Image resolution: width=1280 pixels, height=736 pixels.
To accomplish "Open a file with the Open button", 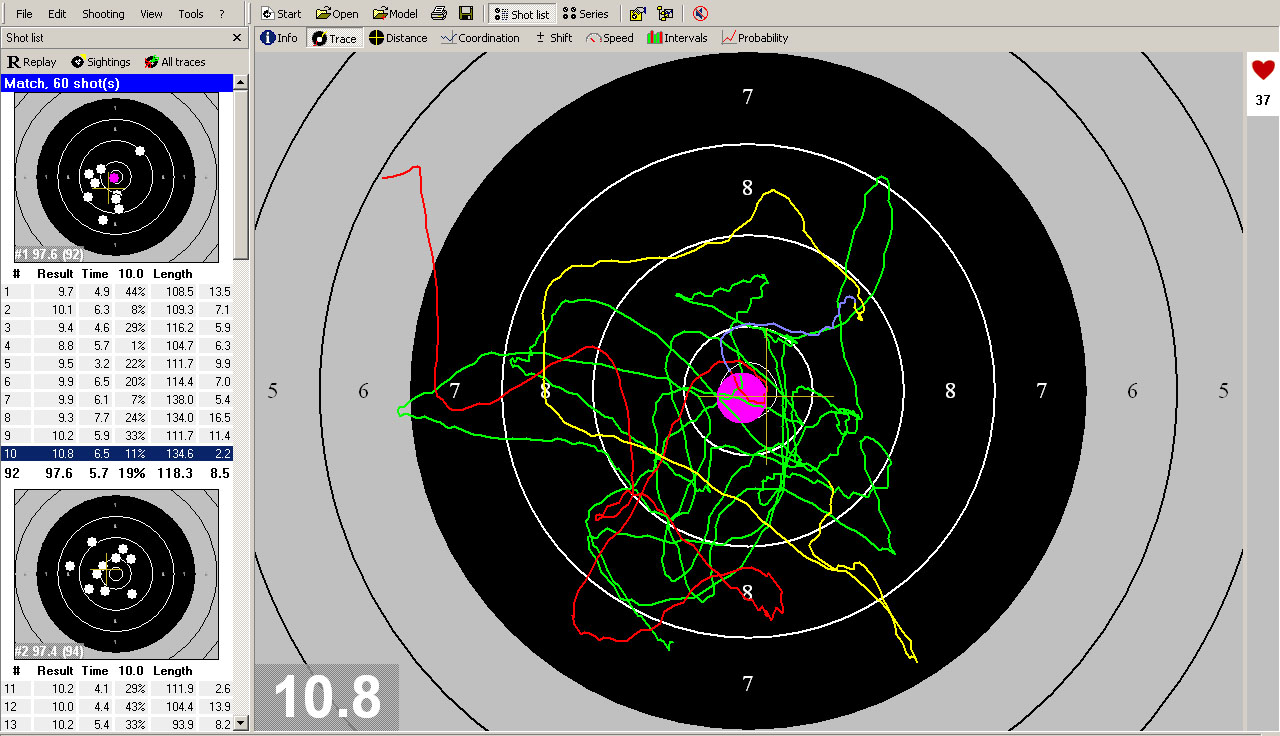I will point(338,14).
